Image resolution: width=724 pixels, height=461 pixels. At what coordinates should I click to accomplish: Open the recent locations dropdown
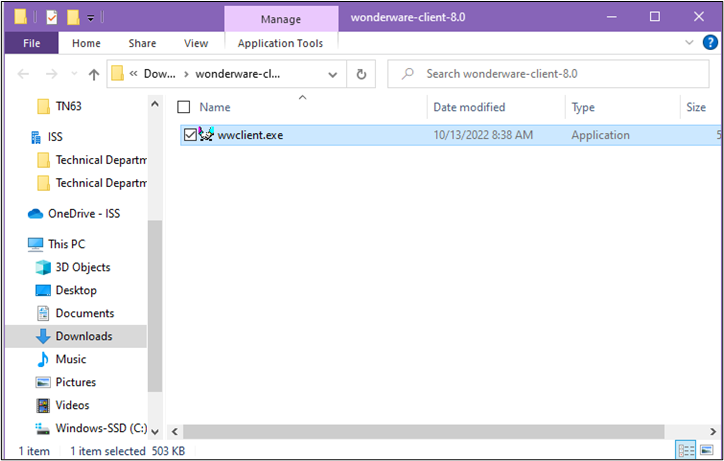[74, 74]
